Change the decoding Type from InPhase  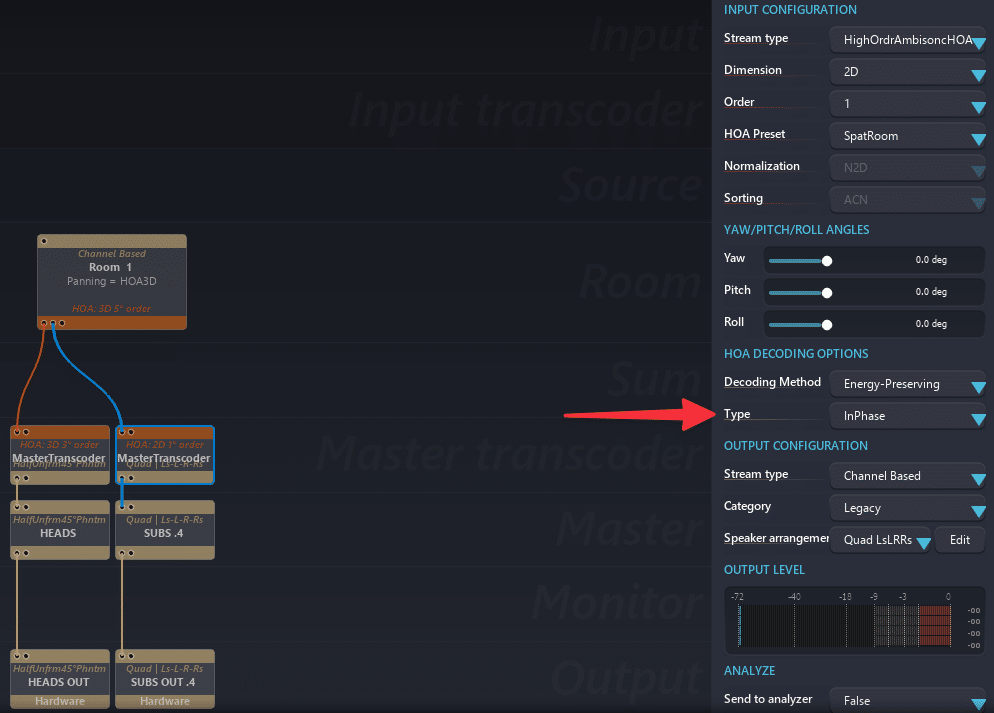pyautogui.click(x=907, y=416)
